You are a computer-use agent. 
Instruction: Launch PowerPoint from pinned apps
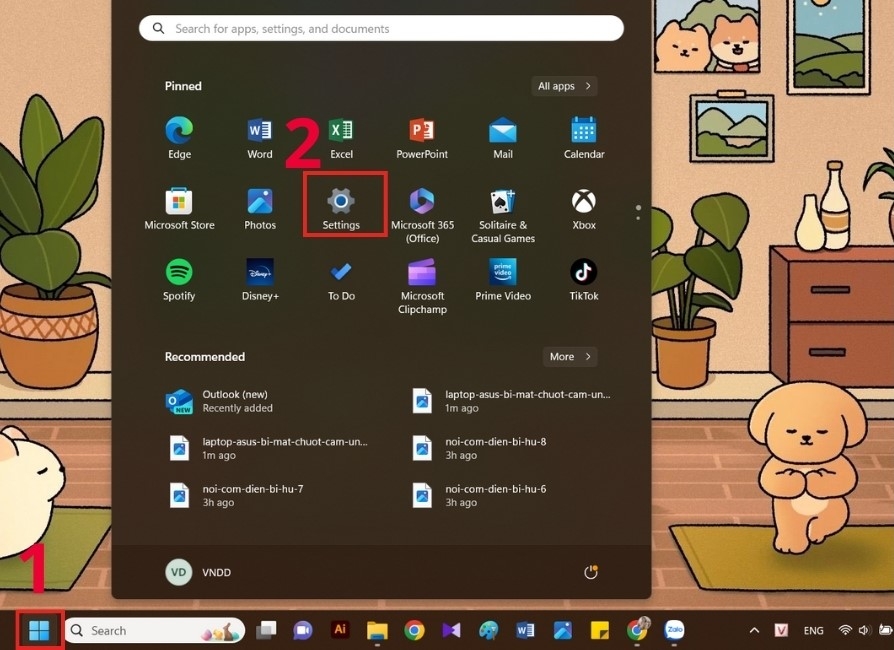(x=422, y=137)
